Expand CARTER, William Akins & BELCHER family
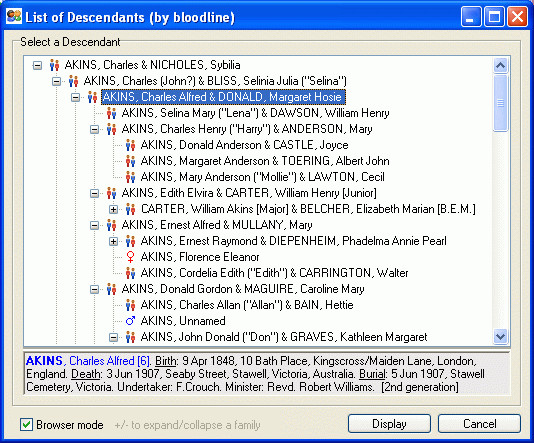Screen dimensions: 534x443 click(x=113, y=209)
